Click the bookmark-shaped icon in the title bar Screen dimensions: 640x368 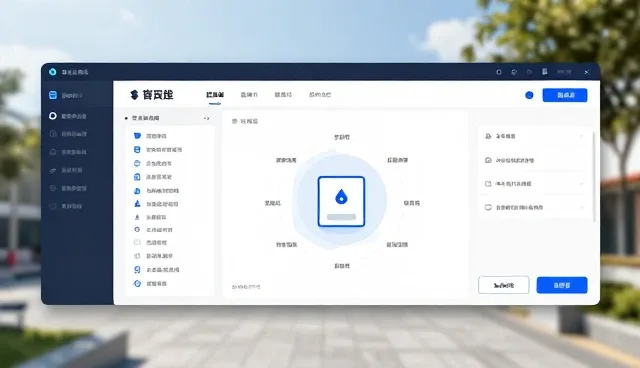[544, 72]
